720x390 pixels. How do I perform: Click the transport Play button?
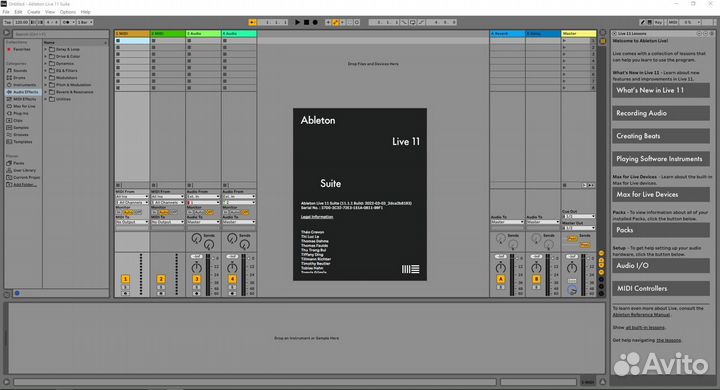297,22
